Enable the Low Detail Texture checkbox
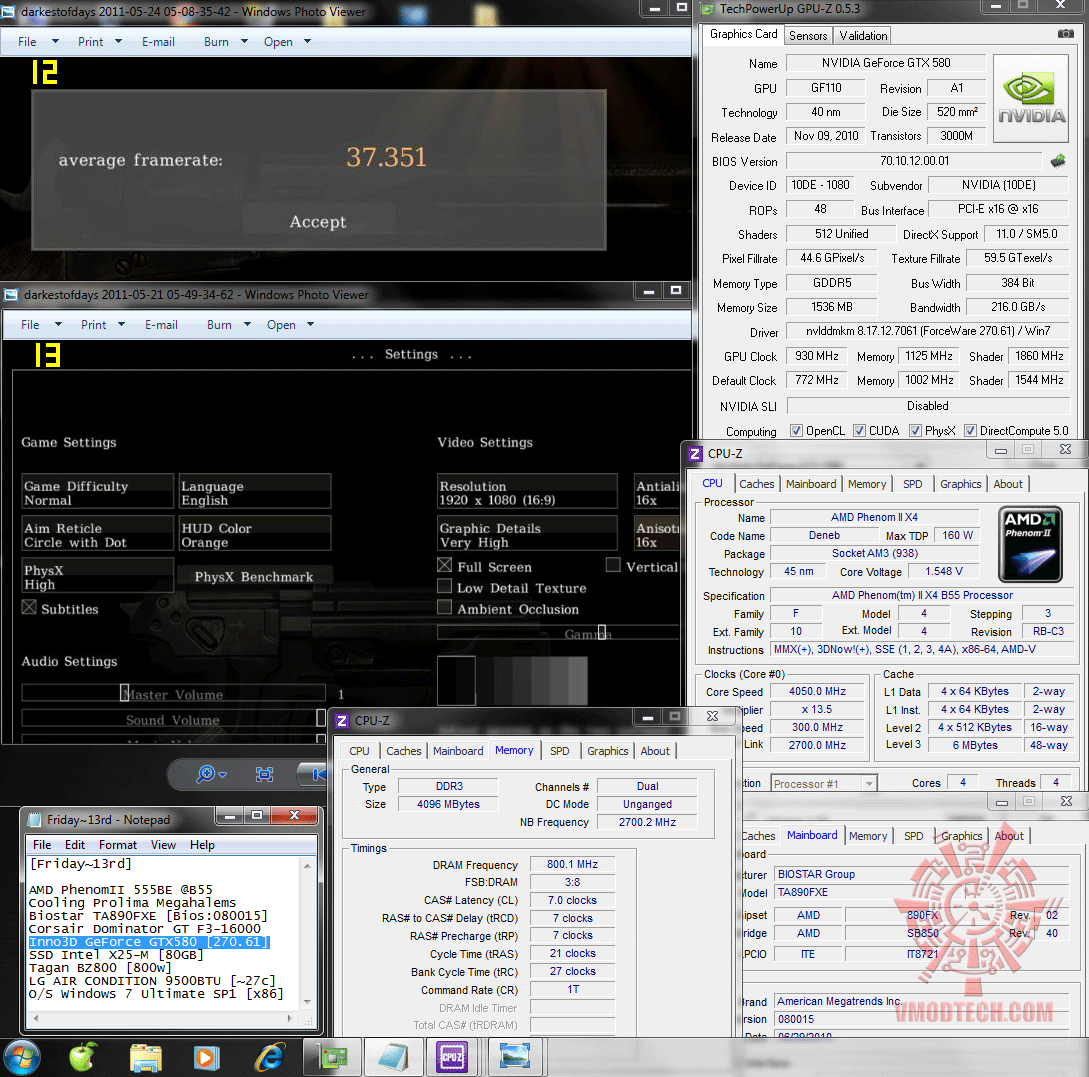This screenshot has width=1089, height=1077. click(x=444, y=586)
